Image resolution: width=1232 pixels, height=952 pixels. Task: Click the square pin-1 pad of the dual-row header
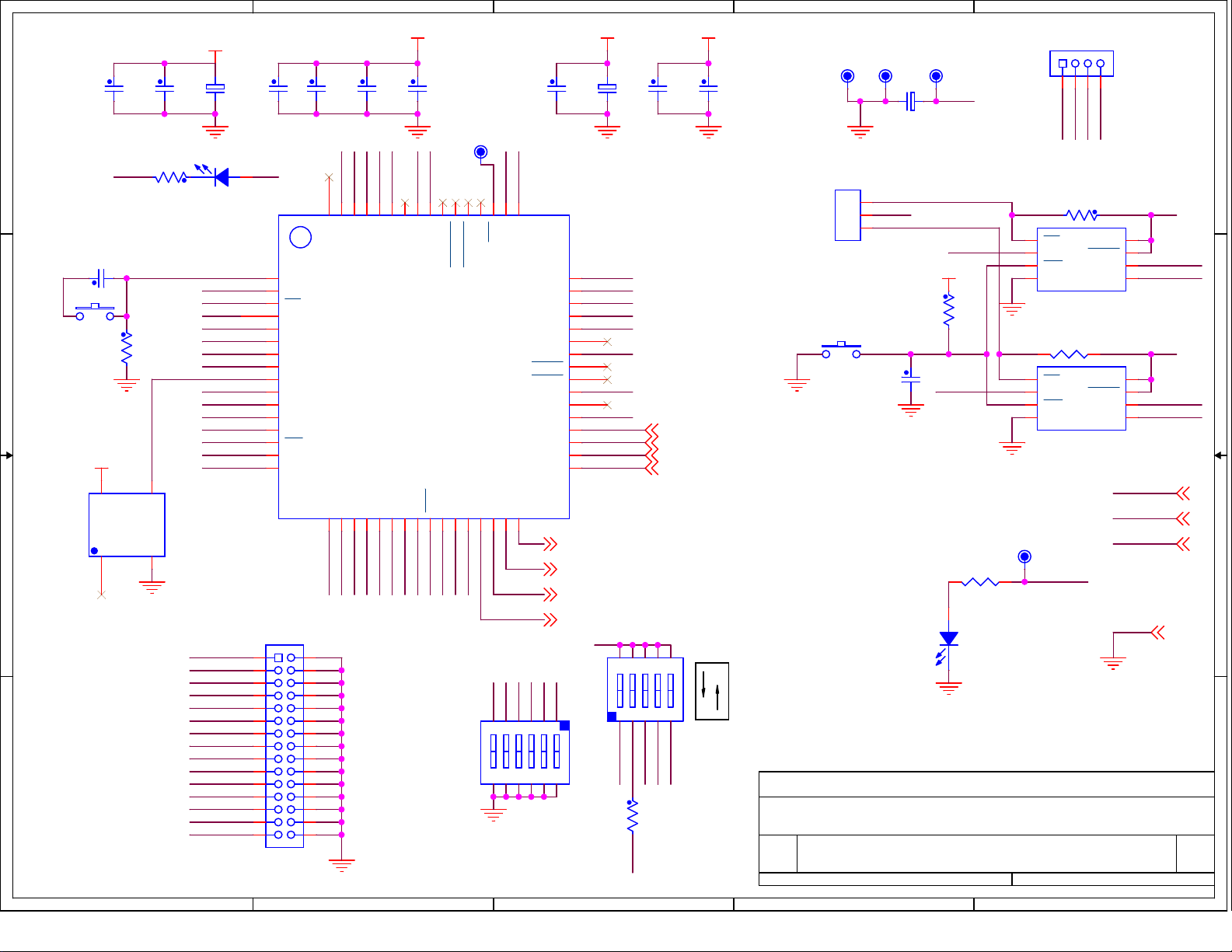click(x=278, y=657)
